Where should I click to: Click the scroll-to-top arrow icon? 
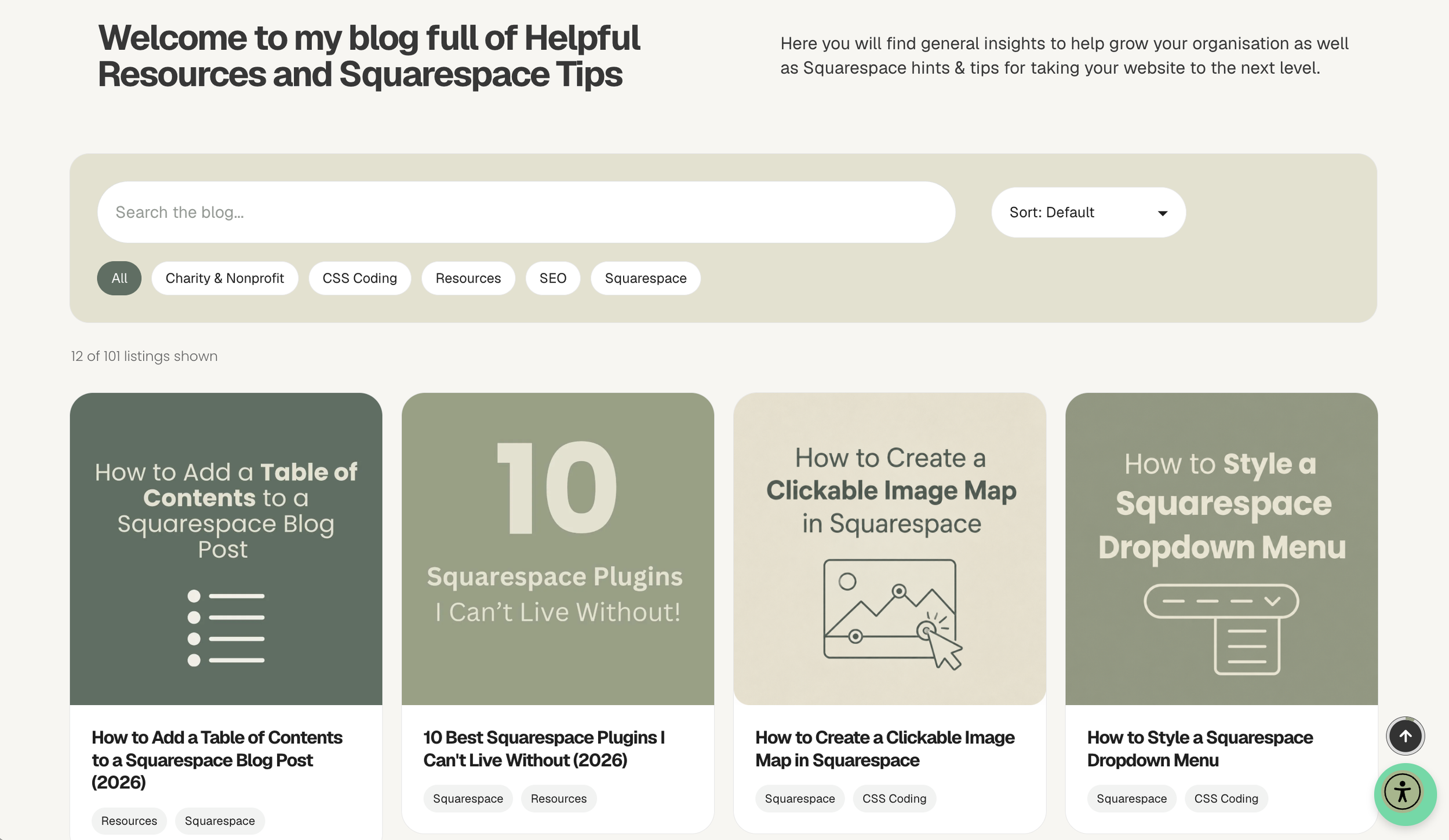pos(1405,736)
